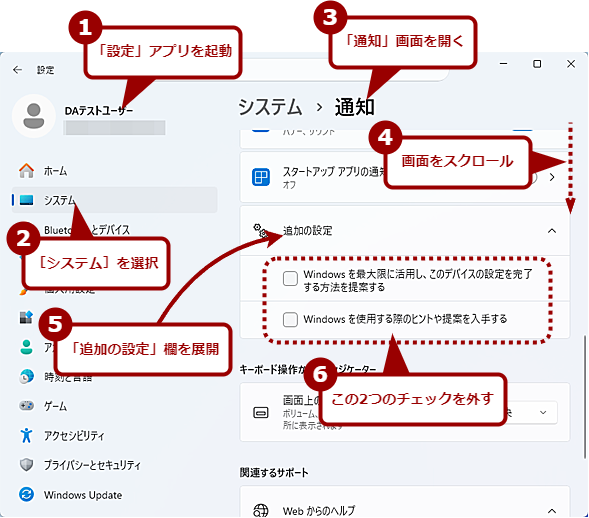Click the Home house icon in sidebar
This screenshot has height=518, width=589.
pos(26,171)
